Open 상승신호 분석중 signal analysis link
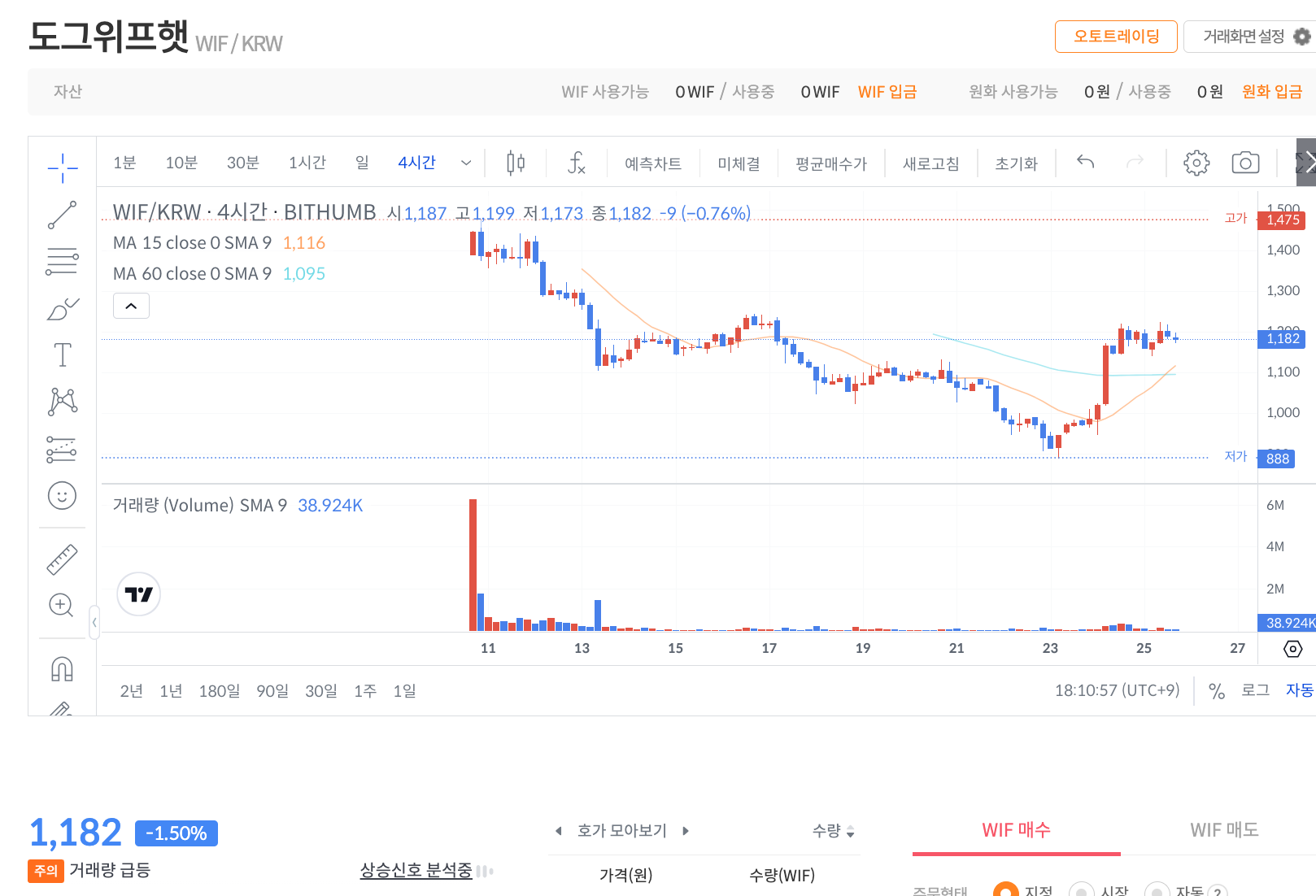1316x896 pixels. coord(416,871)
